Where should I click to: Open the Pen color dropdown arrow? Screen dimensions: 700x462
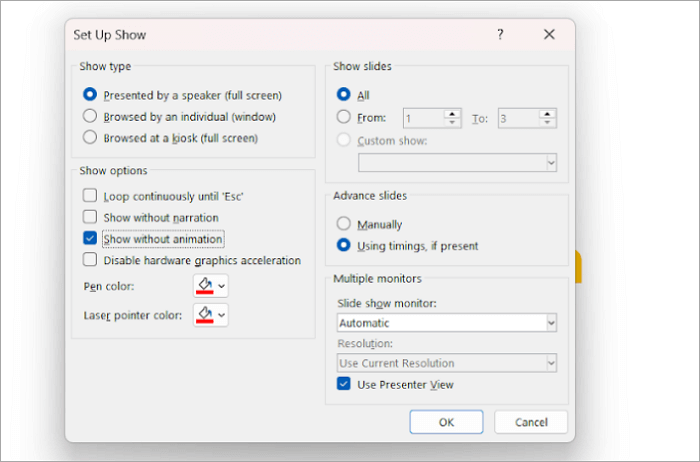tap(221, 287)
